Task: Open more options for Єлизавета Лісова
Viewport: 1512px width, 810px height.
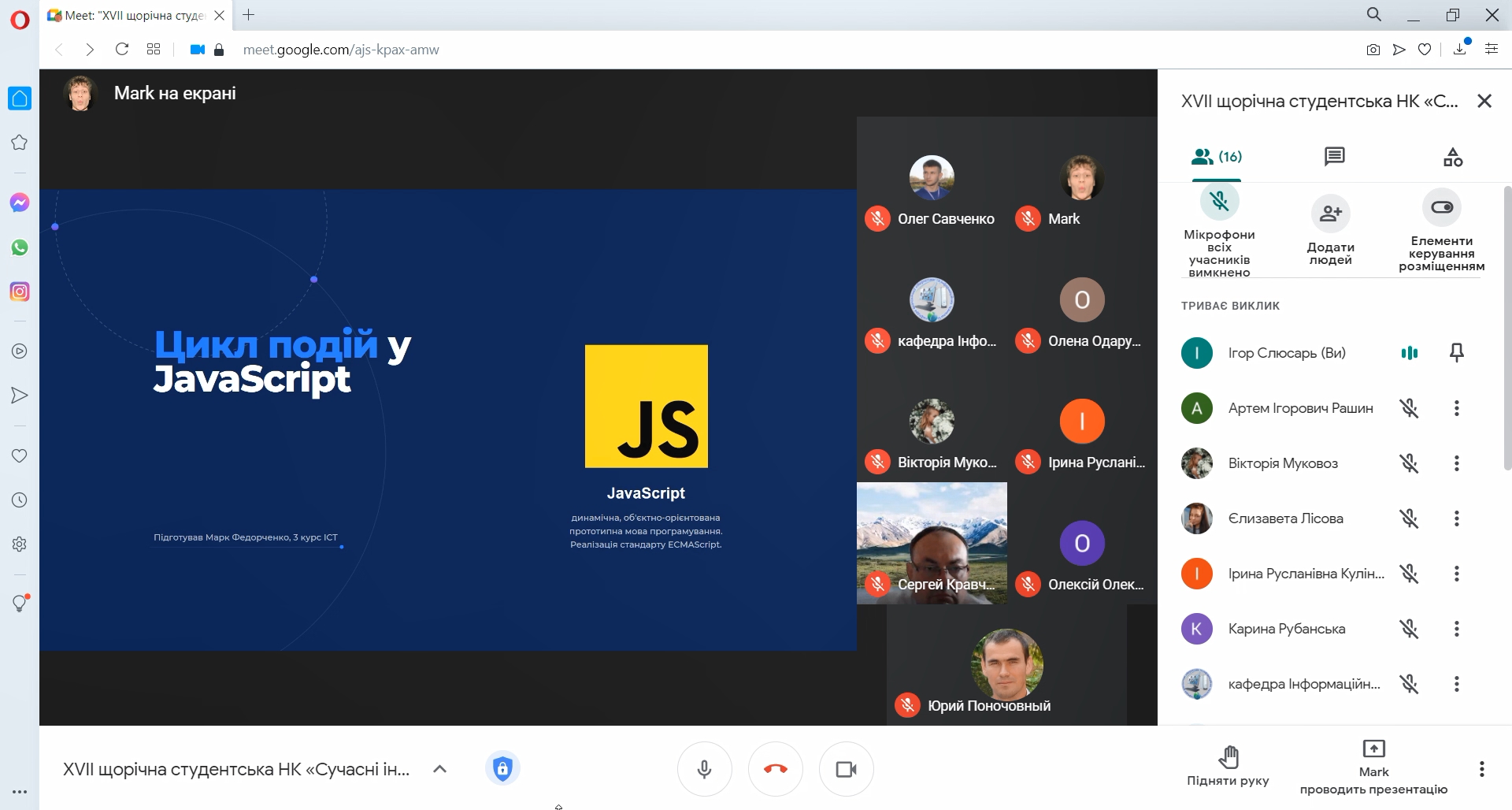Action: point(1457,518)
